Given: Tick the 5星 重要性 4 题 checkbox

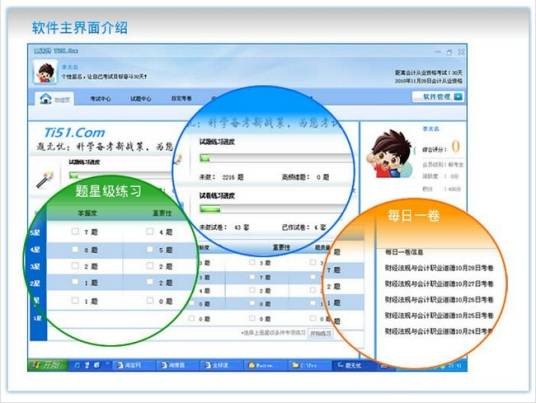Looking at the screenshot, I should [x=150, y=231].
